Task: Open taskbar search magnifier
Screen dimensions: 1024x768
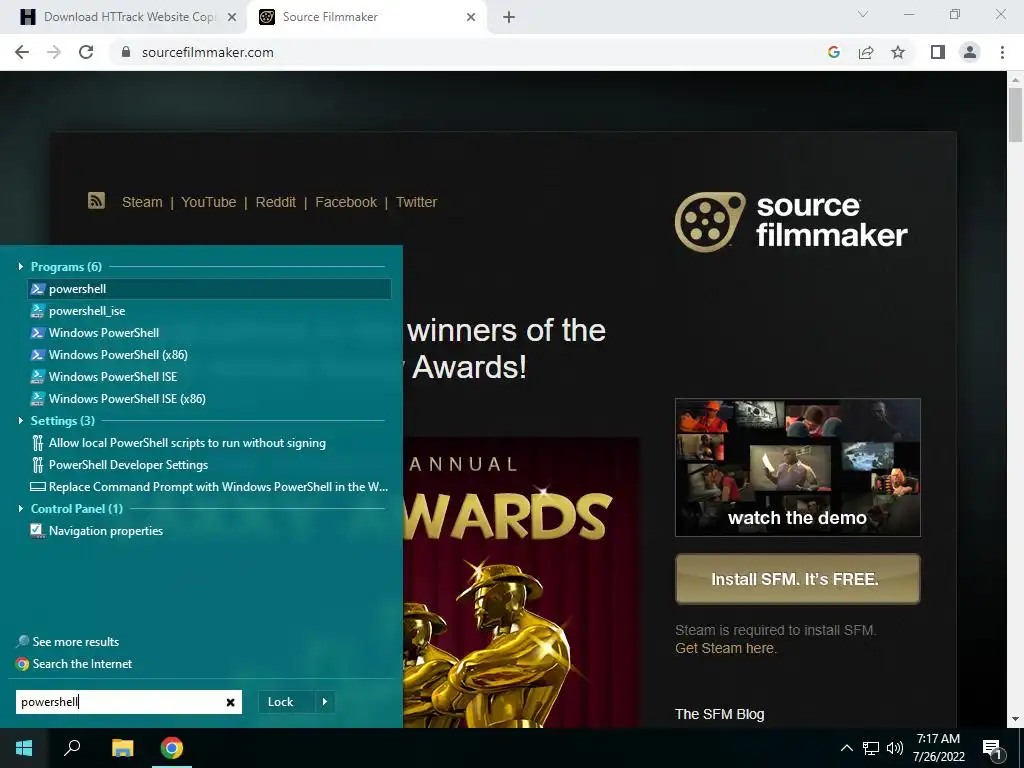Action: point(72,748)
